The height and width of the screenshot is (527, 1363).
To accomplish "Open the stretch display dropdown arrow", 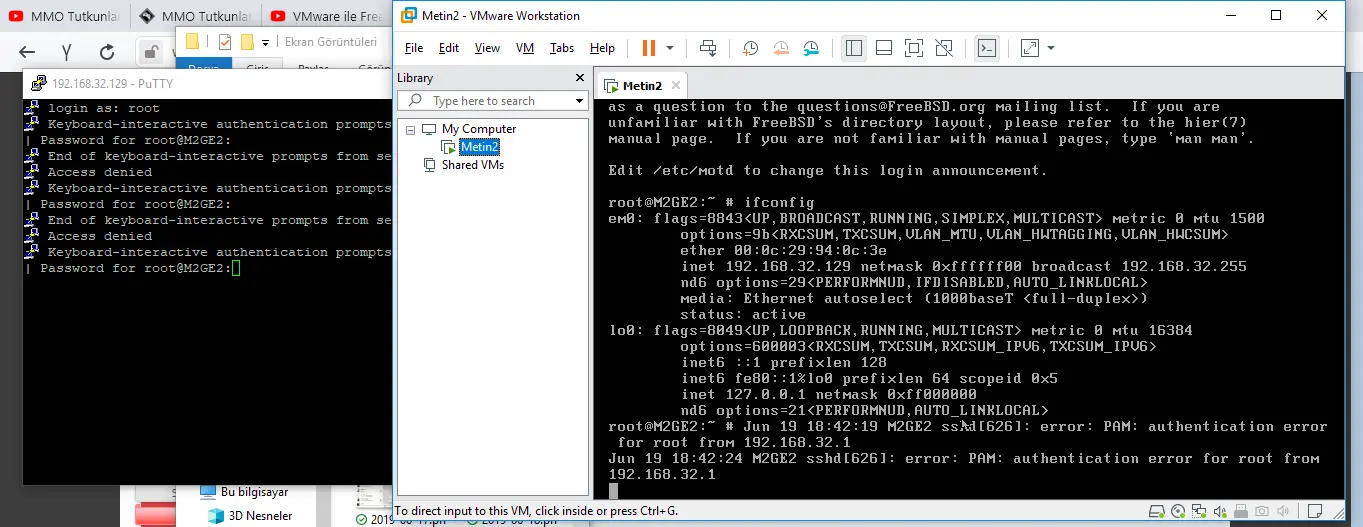I will pyautogui.click(x=1051, y=48).
